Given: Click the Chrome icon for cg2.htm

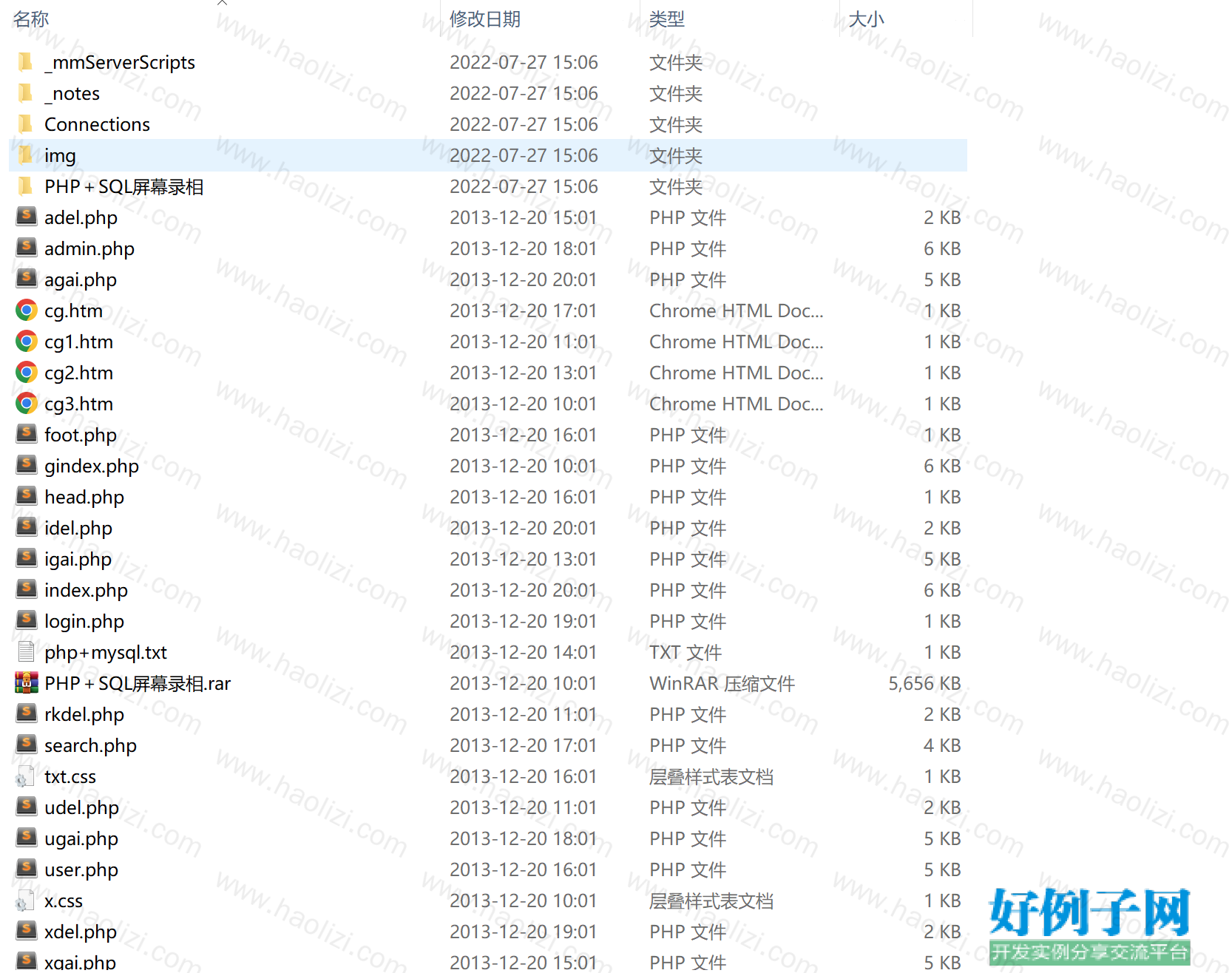Looking at the screenshot, I should (x=27, y=372).
